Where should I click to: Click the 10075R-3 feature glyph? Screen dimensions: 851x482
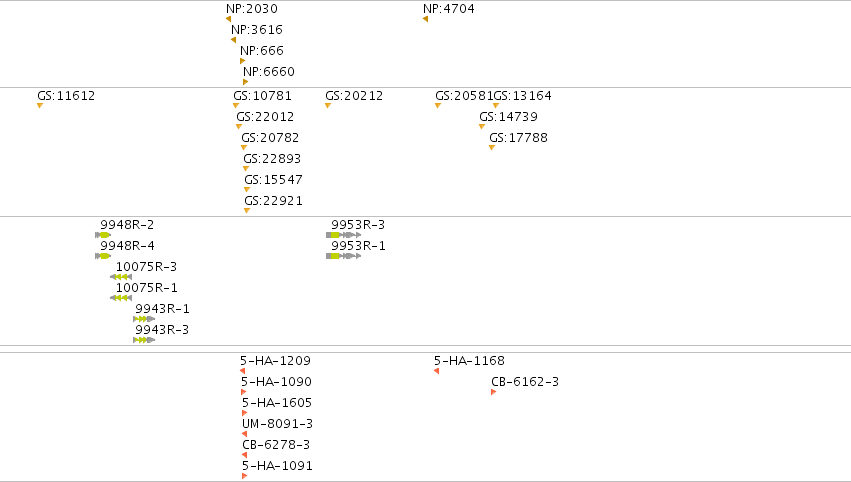tap(121, 277)
